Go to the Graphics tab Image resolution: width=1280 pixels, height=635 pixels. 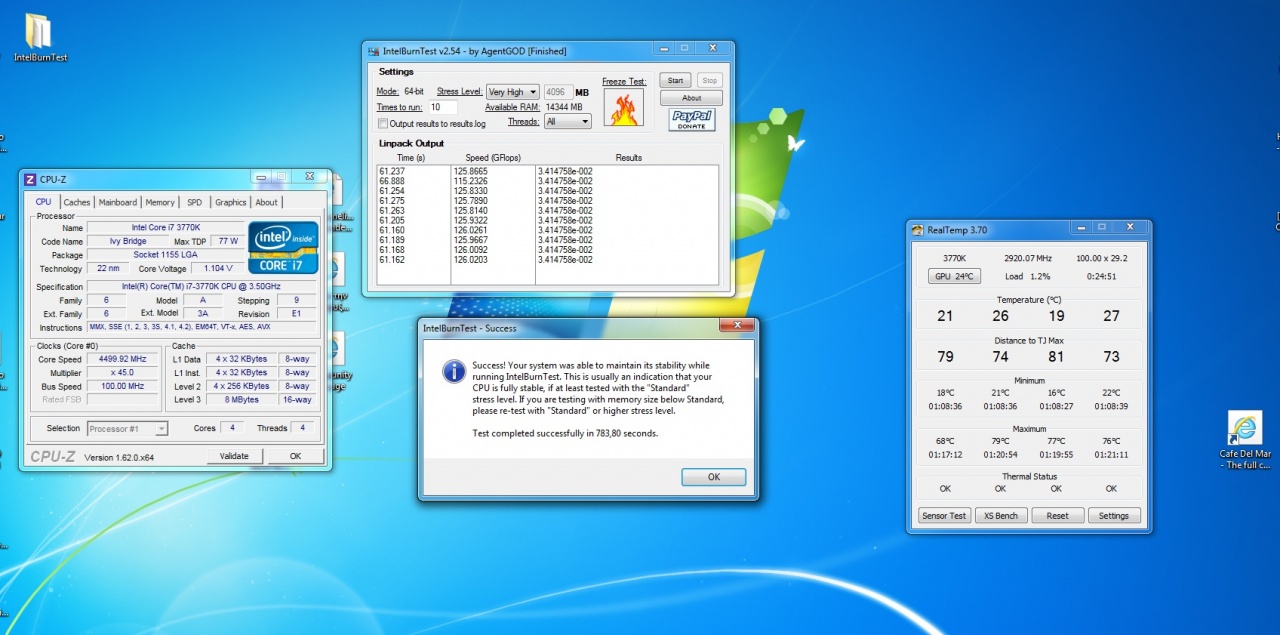[x=231, y=202]
